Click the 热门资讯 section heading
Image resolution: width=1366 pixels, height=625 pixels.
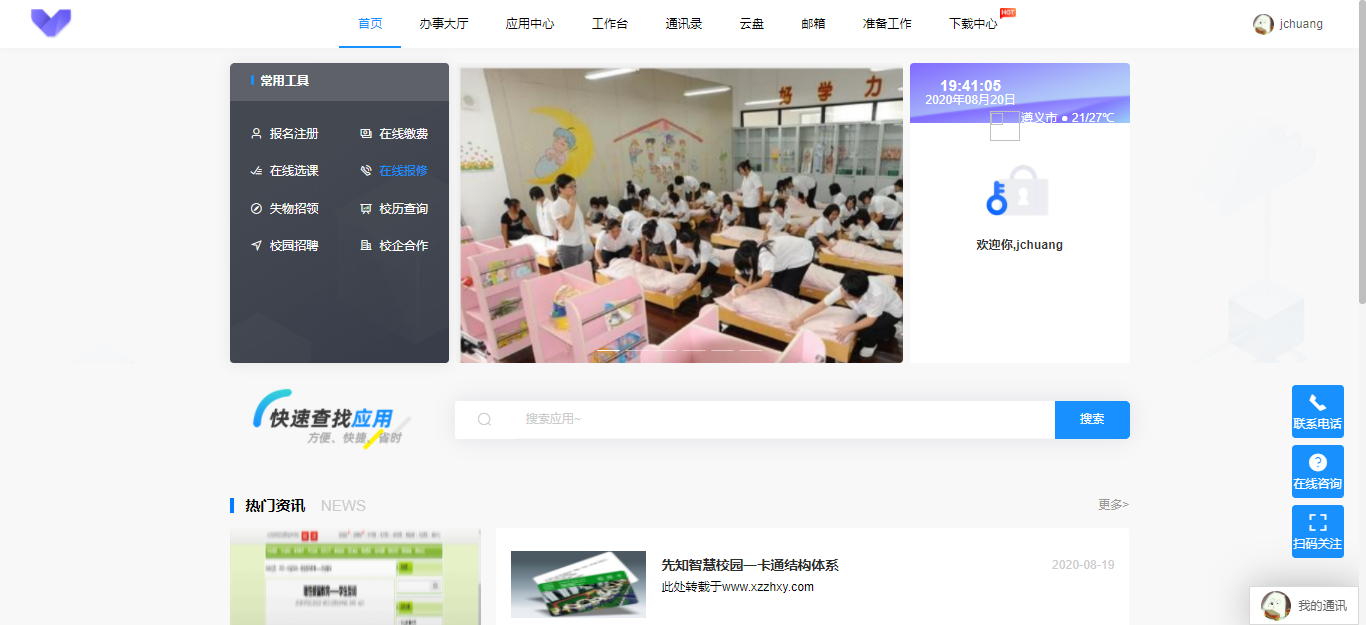(275, 506)
